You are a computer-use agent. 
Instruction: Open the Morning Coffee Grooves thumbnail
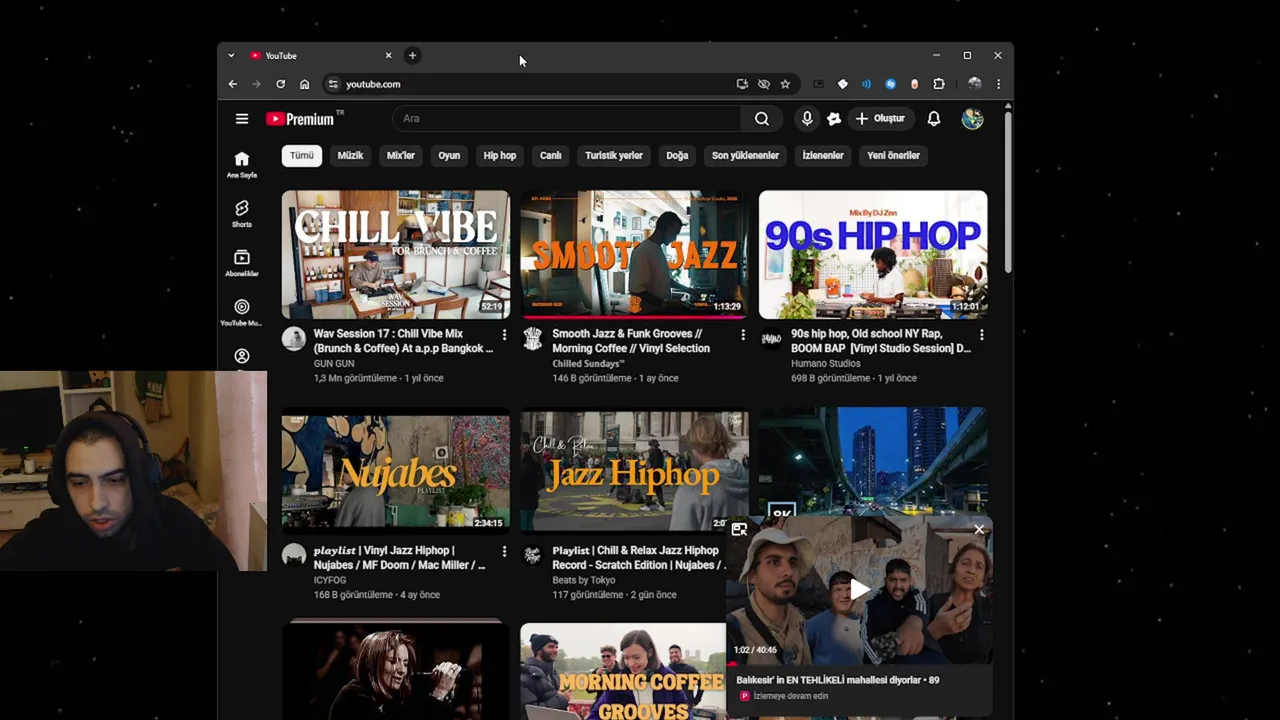[x=622, y=672]
